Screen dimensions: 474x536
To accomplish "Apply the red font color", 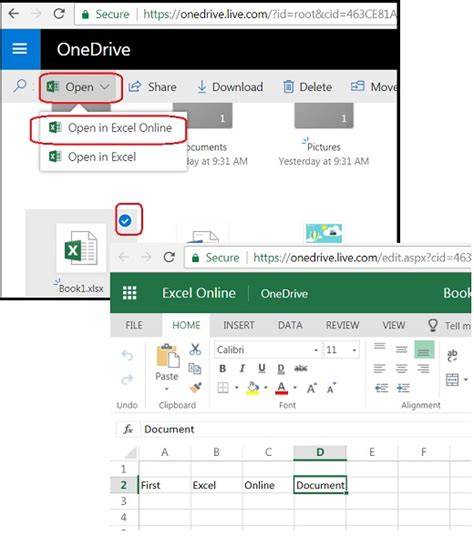I will point(281,388).
